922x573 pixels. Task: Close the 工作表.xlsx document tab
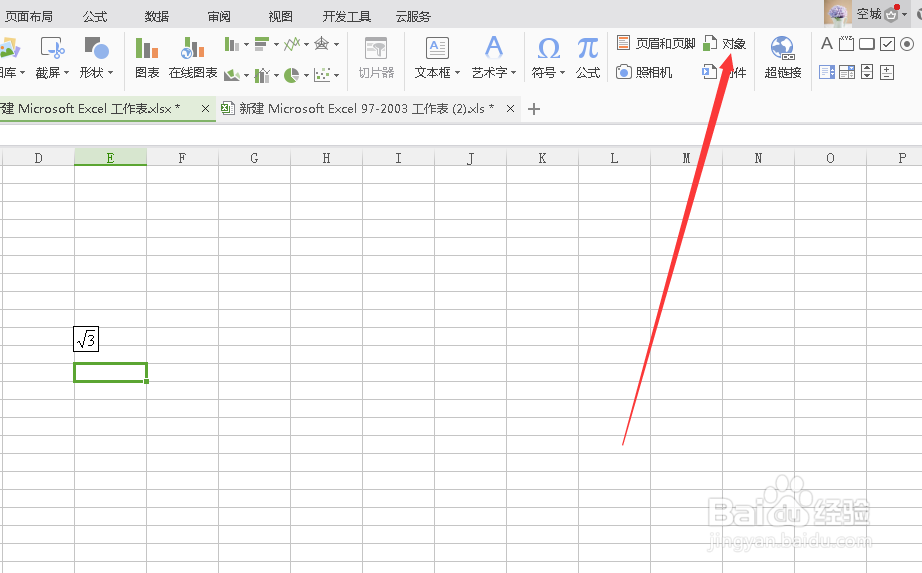tap(205, 109)
